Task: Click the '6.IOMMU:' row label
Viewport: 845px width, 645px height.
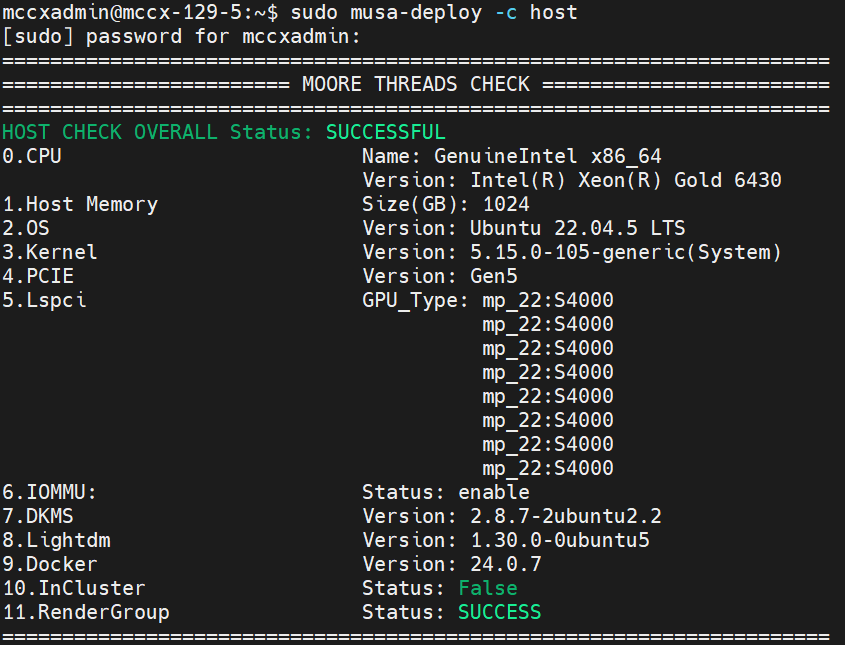Action: 50,492
